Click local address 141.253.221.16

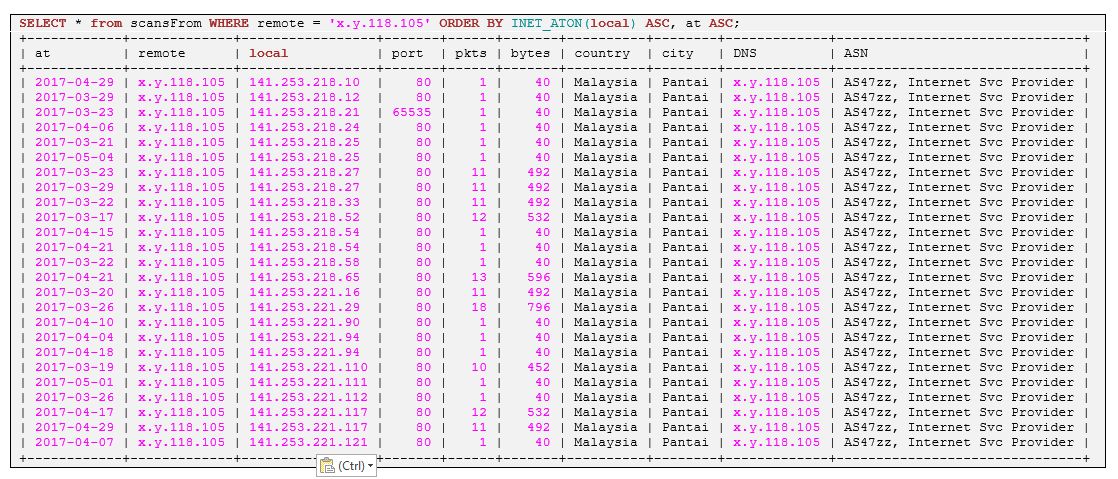click(x=304, y=292)
